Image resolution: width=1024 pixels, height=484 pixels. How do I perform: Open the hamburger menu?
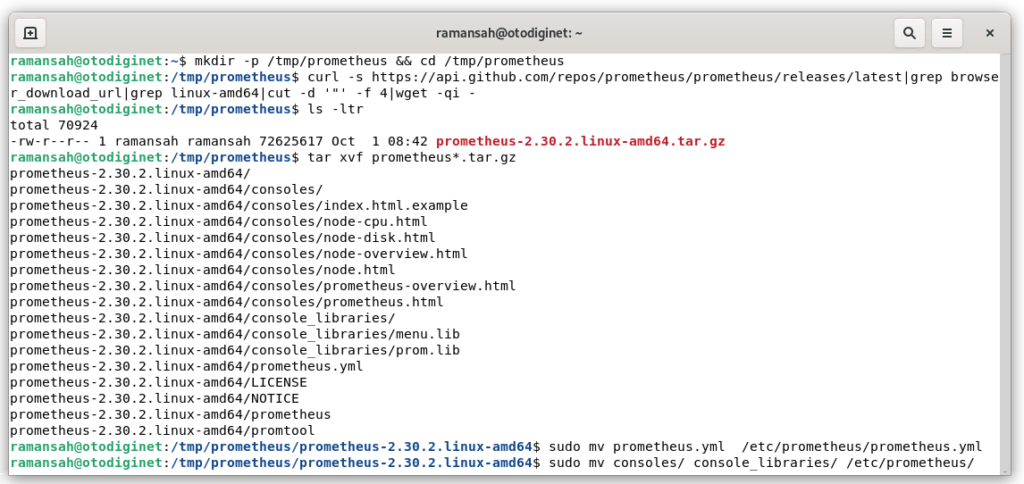(948, 32)
